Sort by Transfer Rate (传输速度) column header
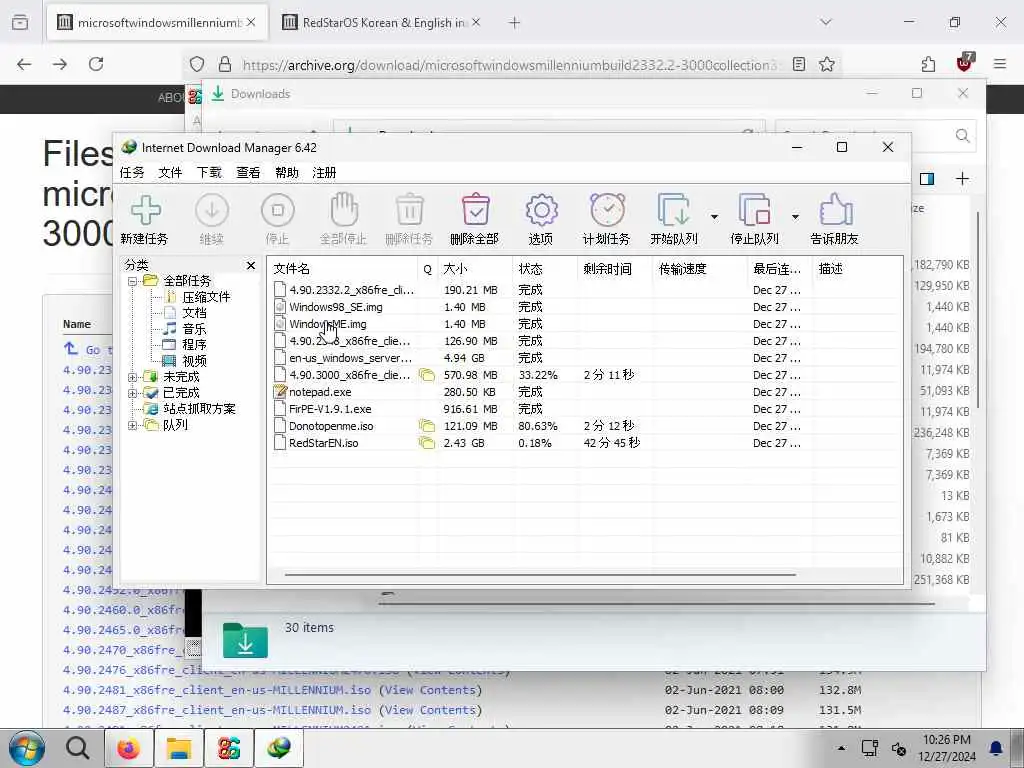Viewport: 1024px width, 768px height. (700, 268)
